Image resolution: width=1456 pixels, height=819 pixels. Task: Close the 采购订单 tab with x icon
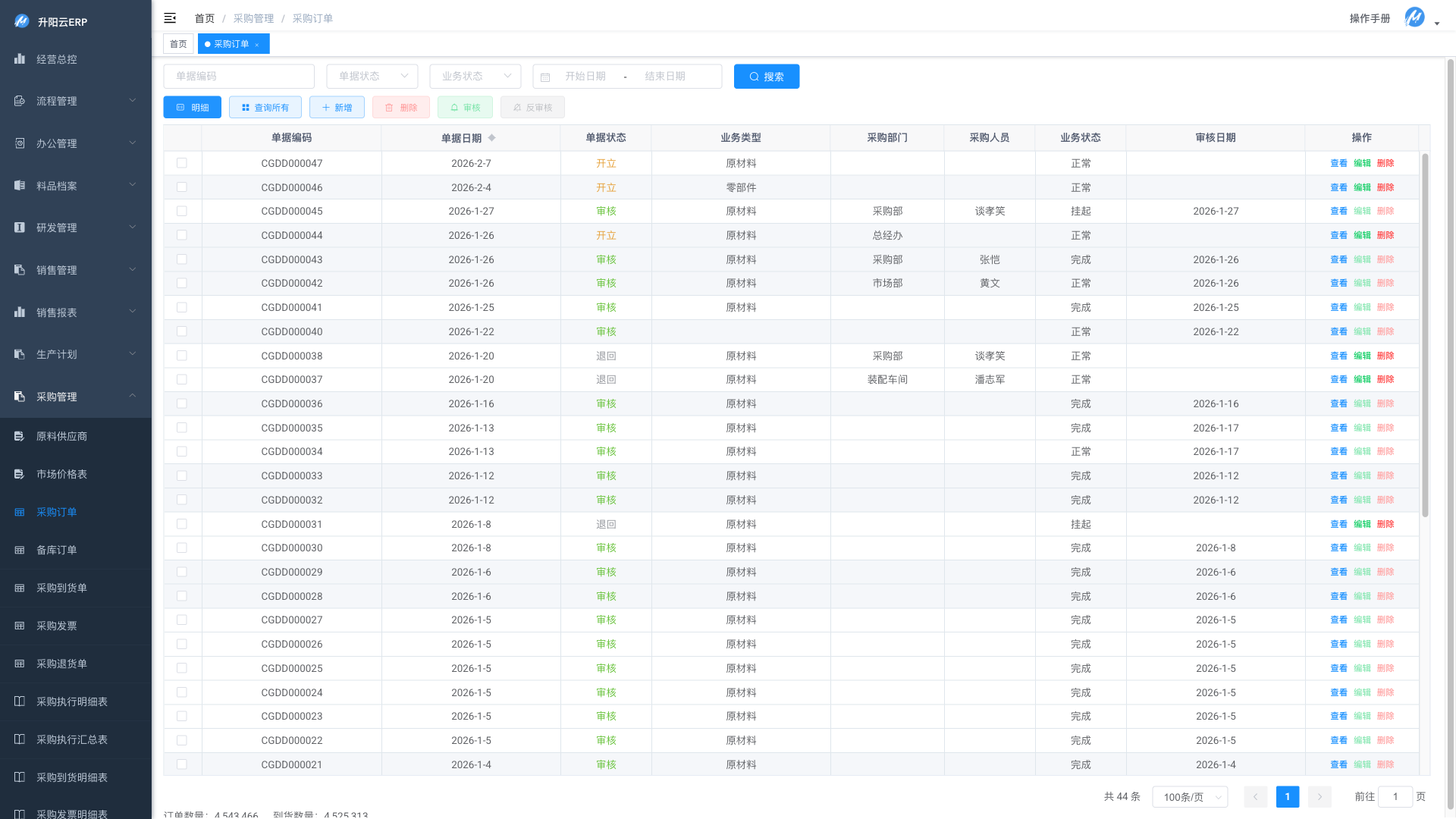click(257, 45)
